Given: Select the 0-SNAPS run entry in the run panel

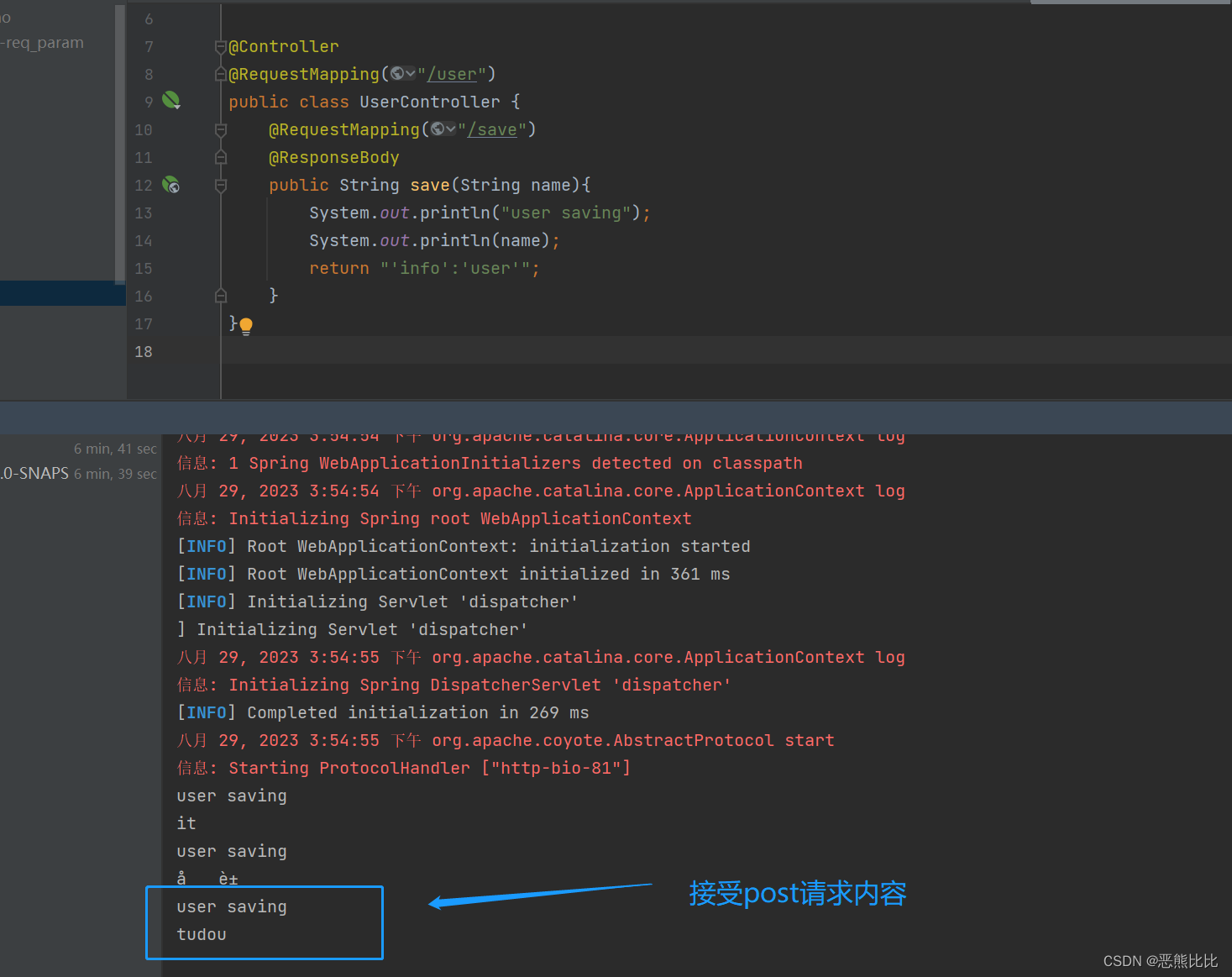Looking at the screenshot, I should click(79, 474).
